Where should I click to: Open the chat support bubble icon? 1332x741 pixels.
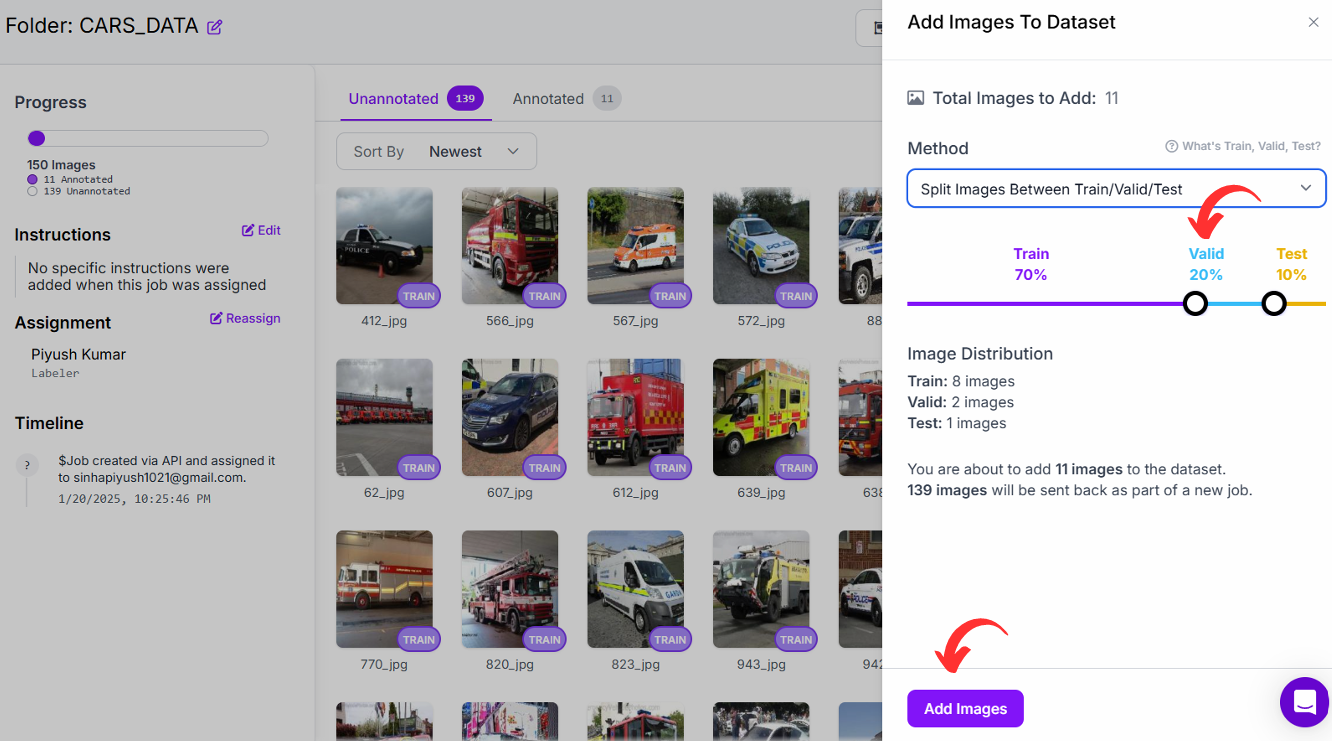[1304, 702]
